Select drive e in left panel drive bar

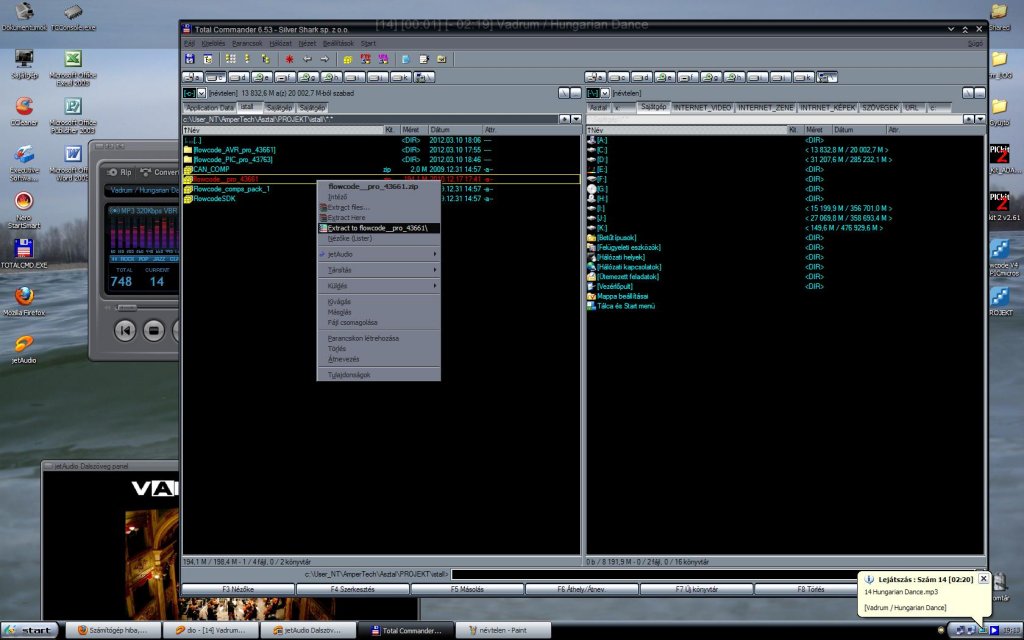(x=262, y=77)
